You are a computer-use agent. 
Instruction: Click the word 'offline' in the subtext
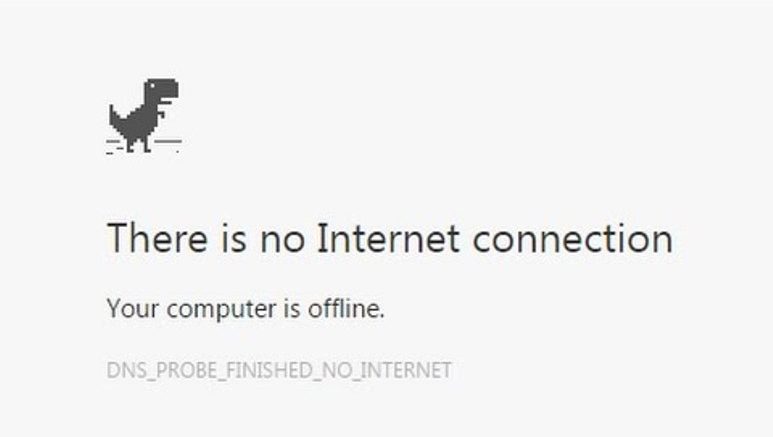click(x=345, y=308)
